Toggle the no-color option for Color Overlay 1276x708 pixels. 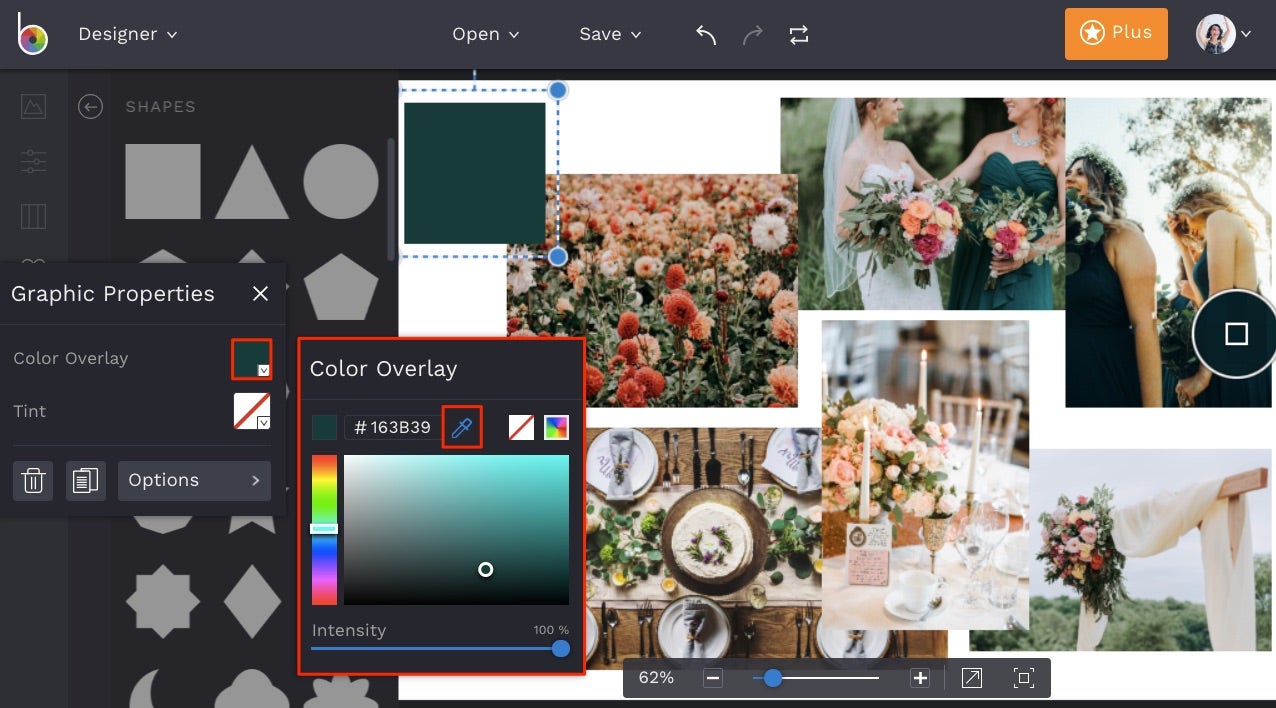[x=520, y=426]
